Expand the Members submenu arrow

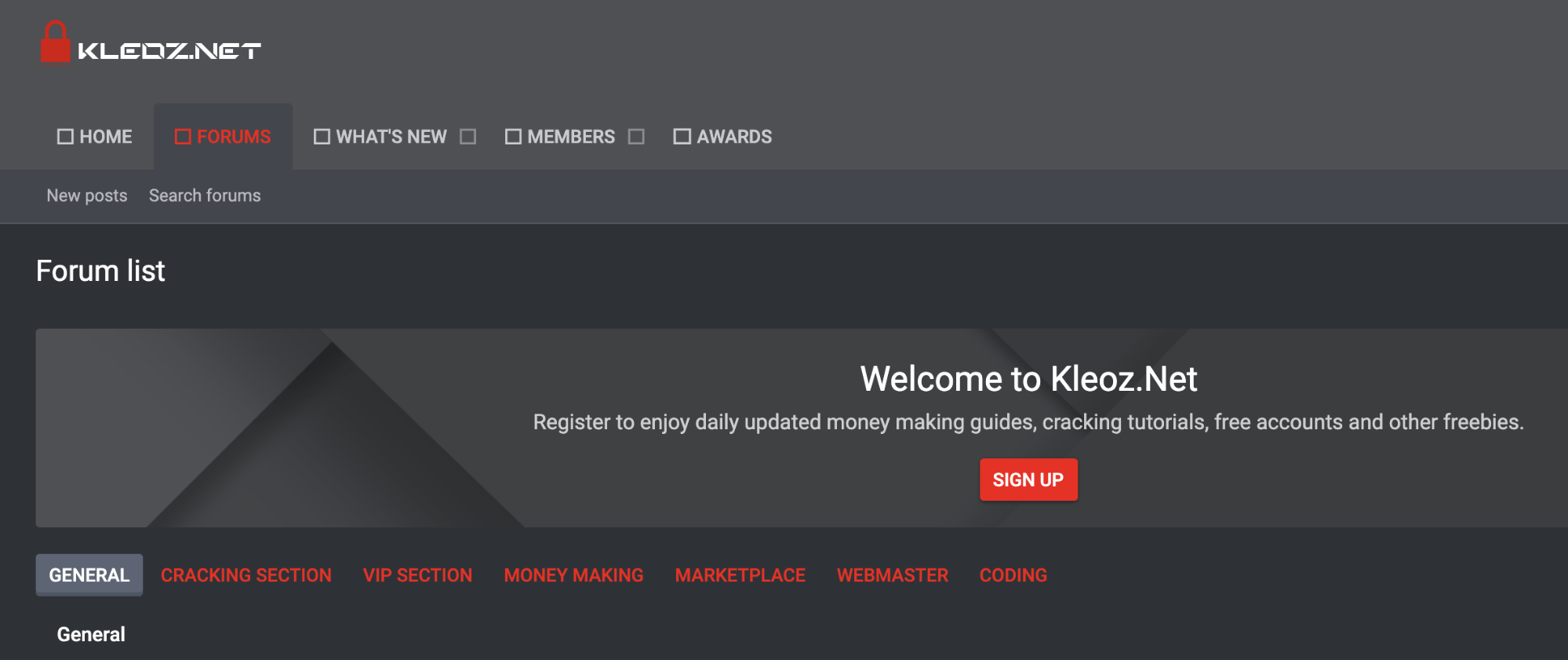coord(636,137)
